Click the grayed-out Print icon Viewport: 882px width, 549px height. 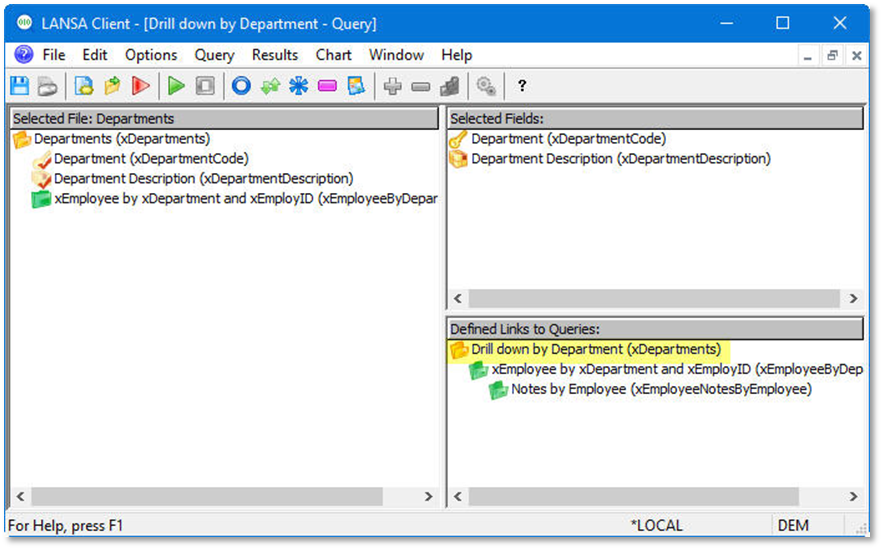point(47,86)
